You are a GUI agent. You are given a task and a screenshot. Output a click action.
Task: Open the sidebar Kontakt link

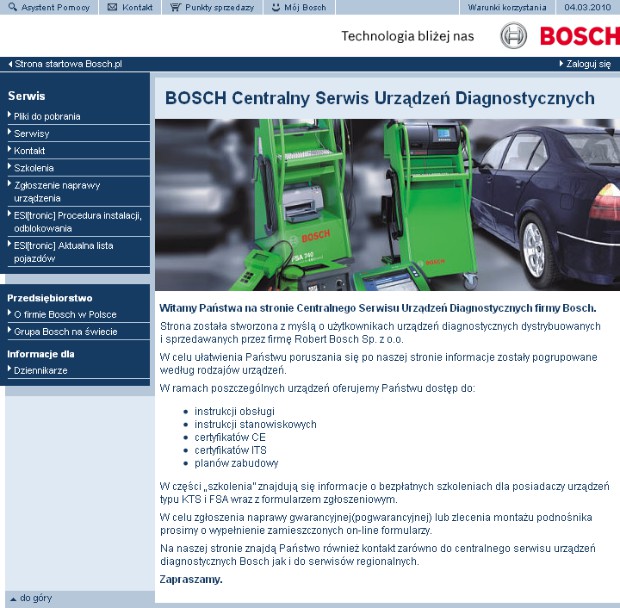point(29,151)
